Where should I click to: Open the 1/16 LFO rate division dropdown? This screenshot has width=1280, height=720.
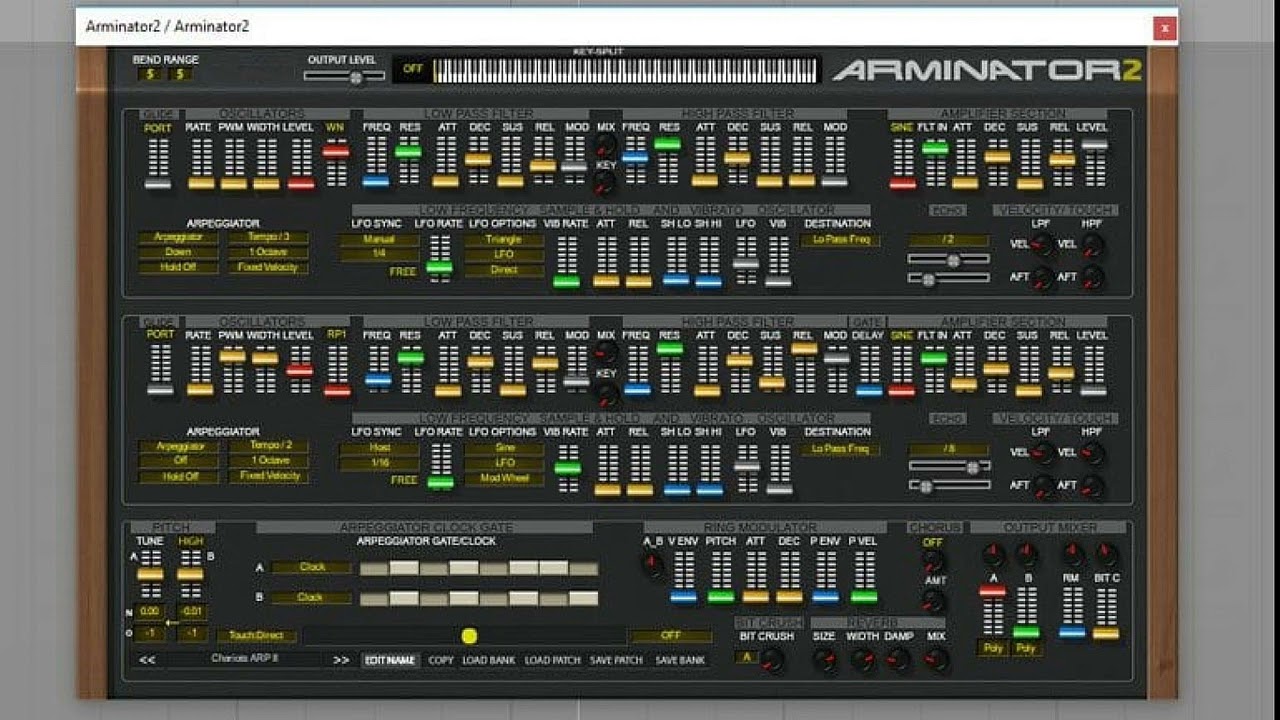(379, 464)
